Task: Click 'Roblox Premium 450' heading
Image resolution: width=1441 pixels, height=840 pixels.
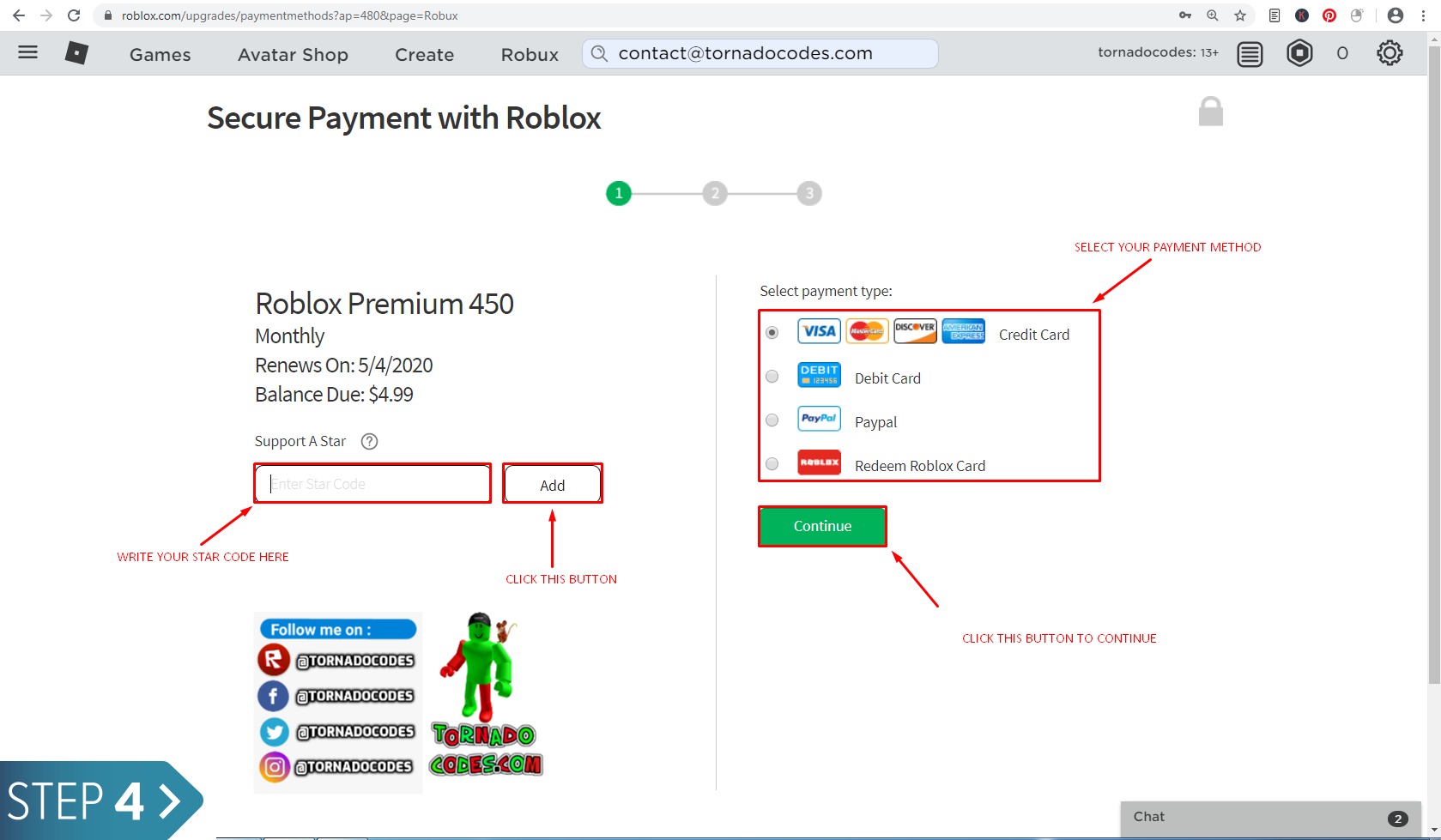Action: tap(384, 304)
